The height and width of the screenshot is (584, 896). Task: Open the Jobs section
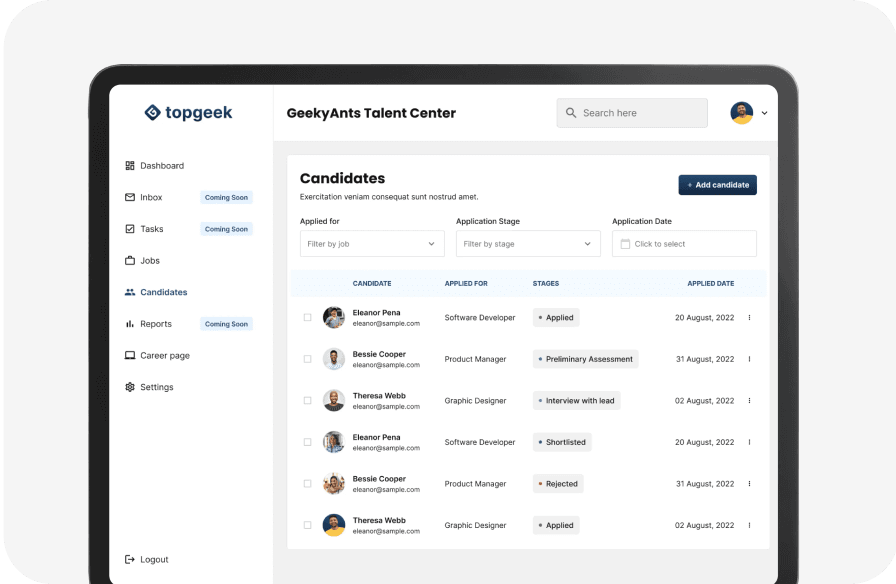tap(150, 260)
